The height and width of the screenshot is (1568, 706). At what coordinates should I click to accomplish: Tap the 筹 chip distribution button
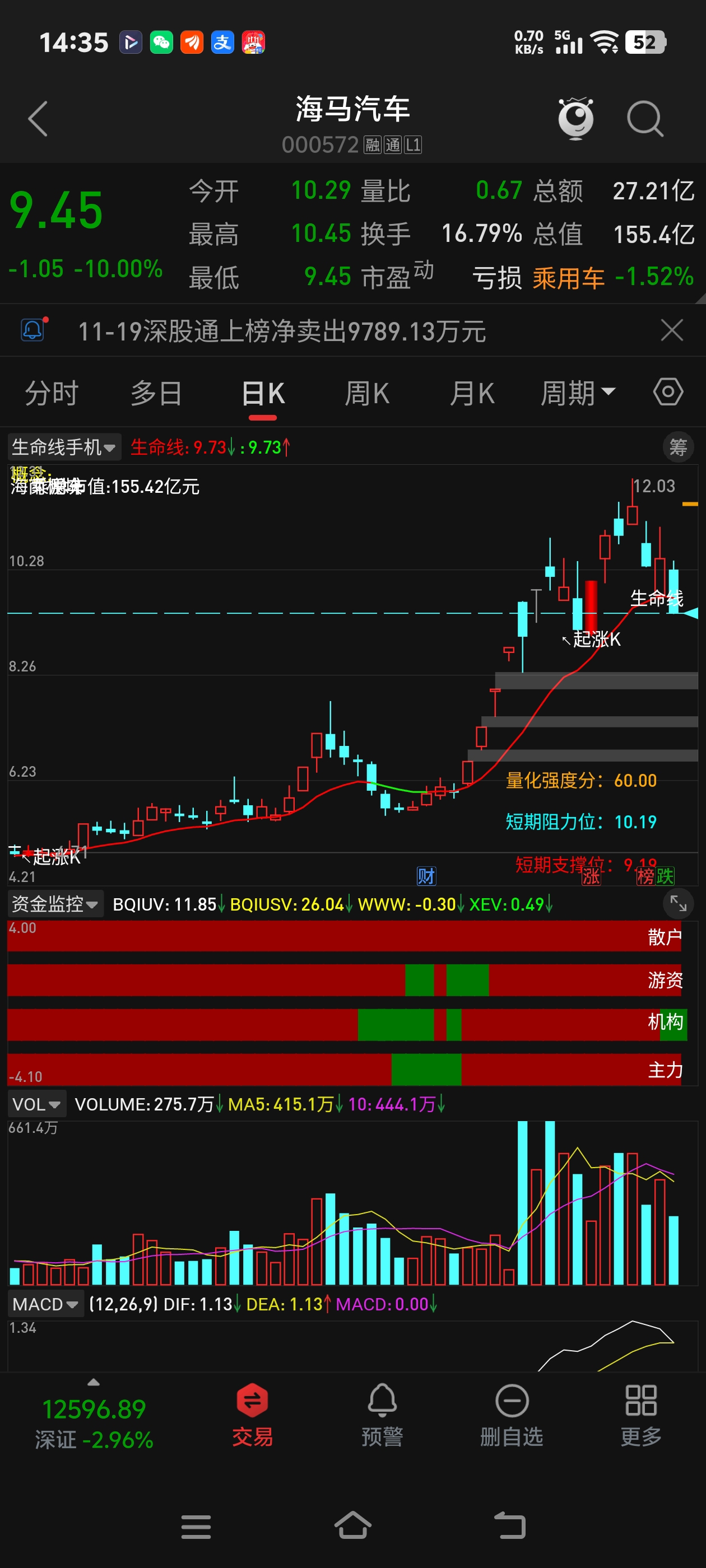point(678,447)
